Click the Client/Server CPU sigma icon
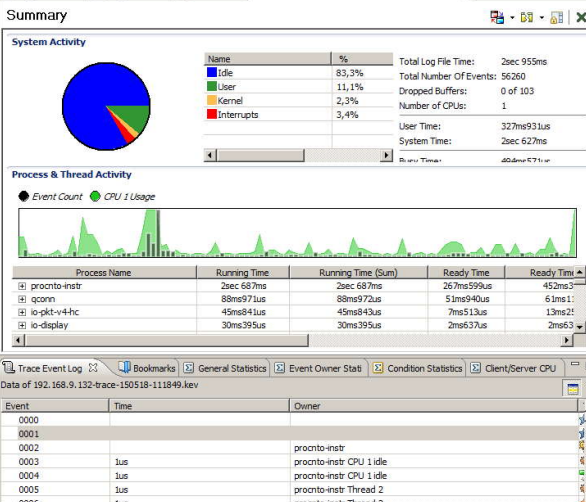Screen dimensions: 586x502 coord(475,368)
